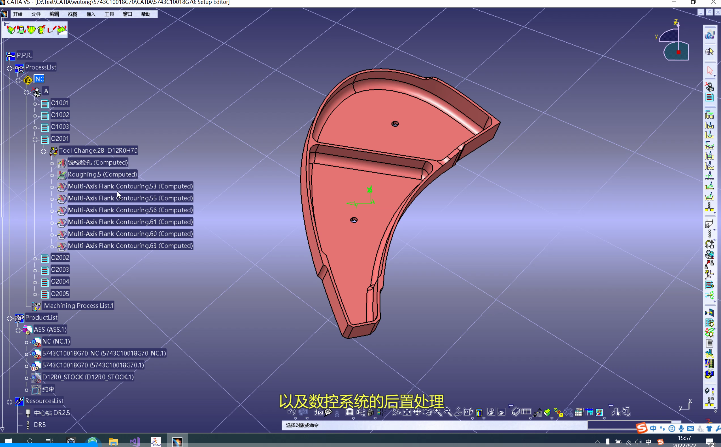Open the second menu bar item
The width and height of the screenshot is (721, 447).
coord(37,15)
